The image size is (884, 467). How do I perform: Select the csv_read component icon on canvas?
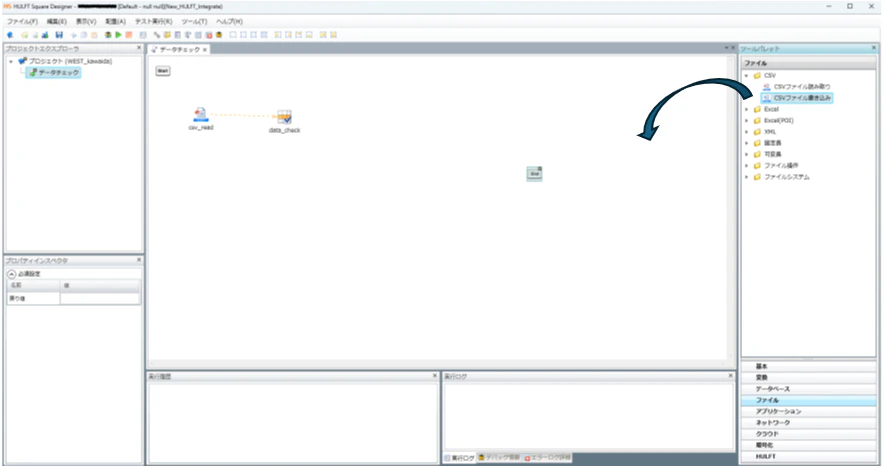pyautogui.click(x=200, y=114)
